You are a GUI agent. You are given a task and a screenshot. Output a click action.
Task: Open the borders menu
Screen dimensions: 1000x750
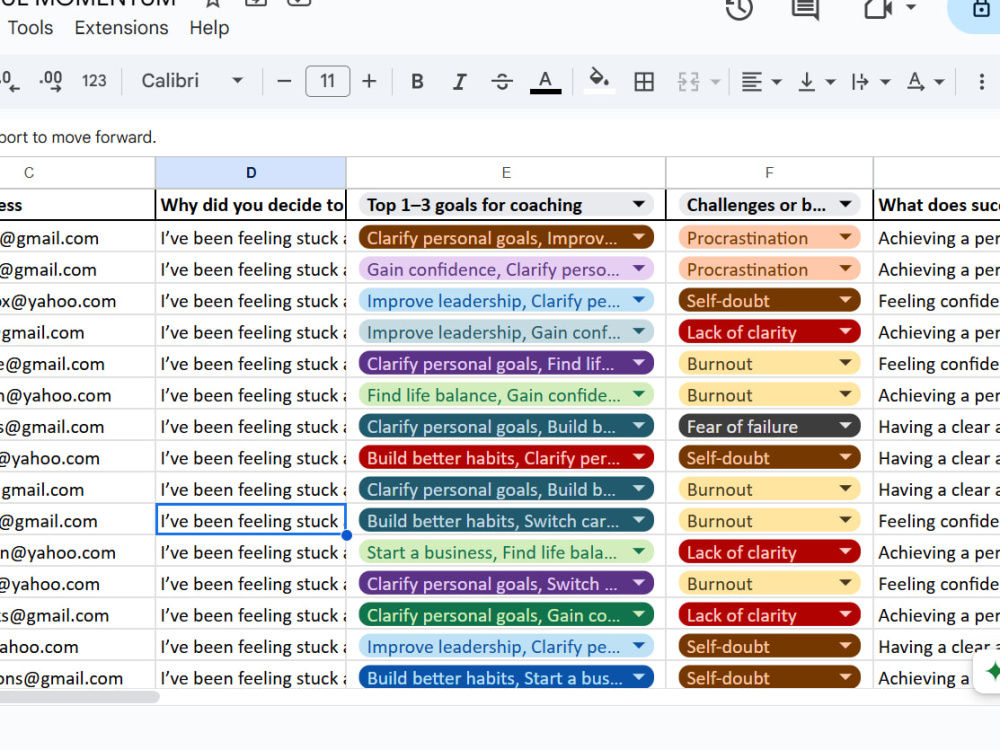644,82
